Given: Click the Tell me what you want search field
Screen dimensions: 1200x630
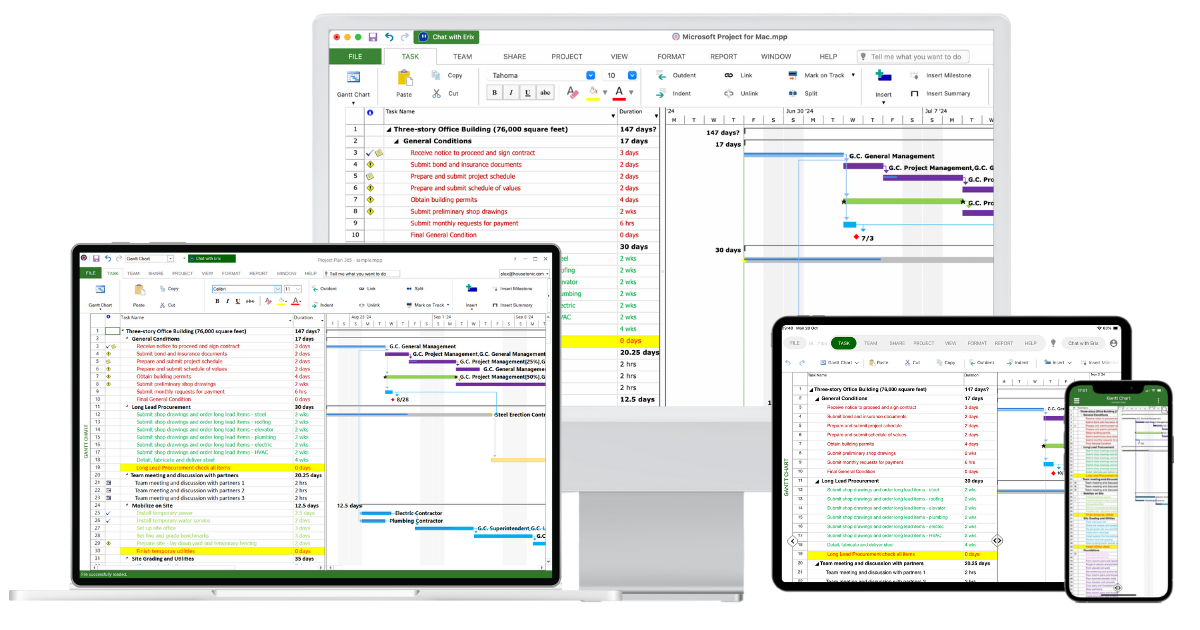Looking at the screenshot, I should click(x=915, y=56).
